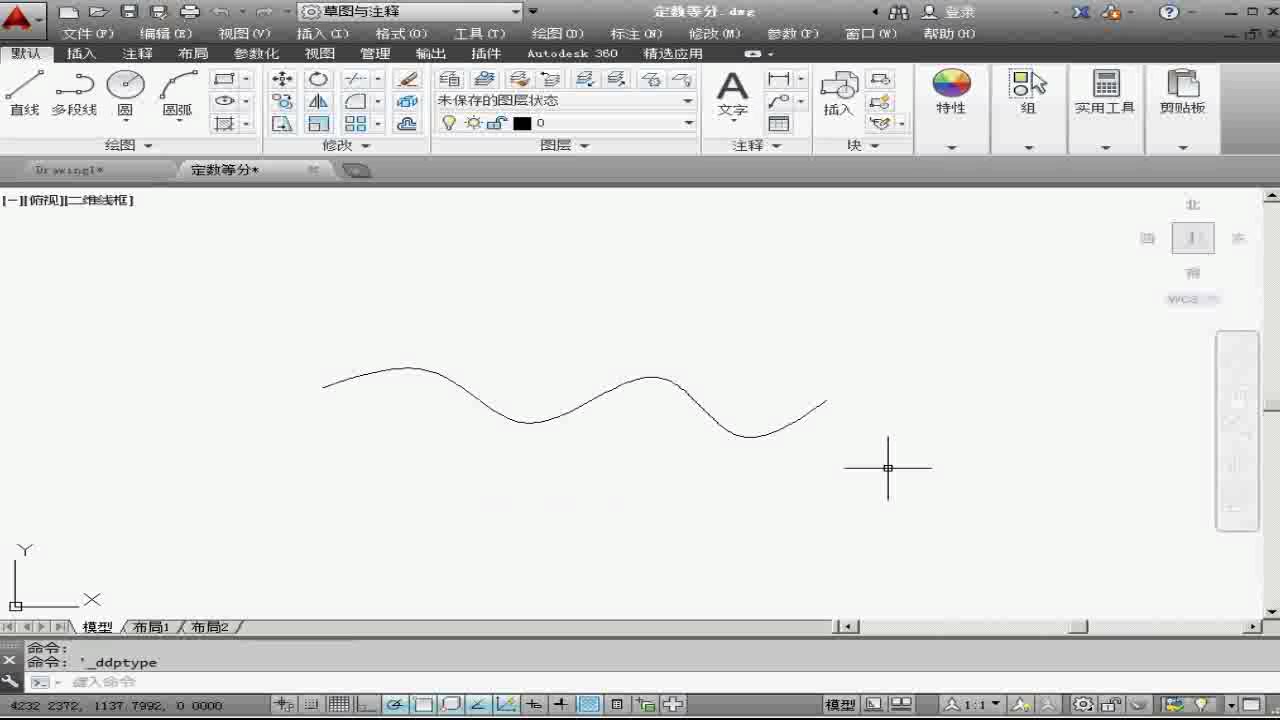Click the 模型 button in status bar
Image resolution: width=1280 pixels, height=720 pixels.
(x=840, y=705)
